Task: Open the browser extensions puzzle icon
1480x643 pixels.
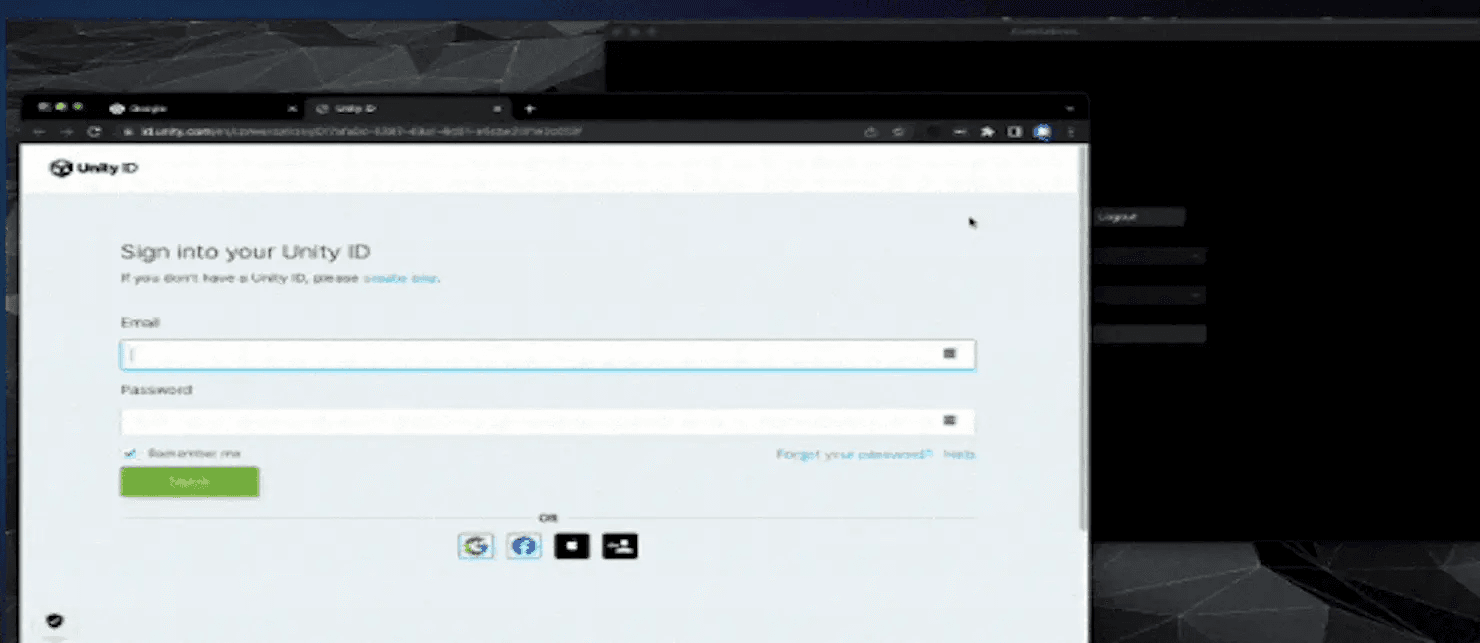Action: coord(987,131)
